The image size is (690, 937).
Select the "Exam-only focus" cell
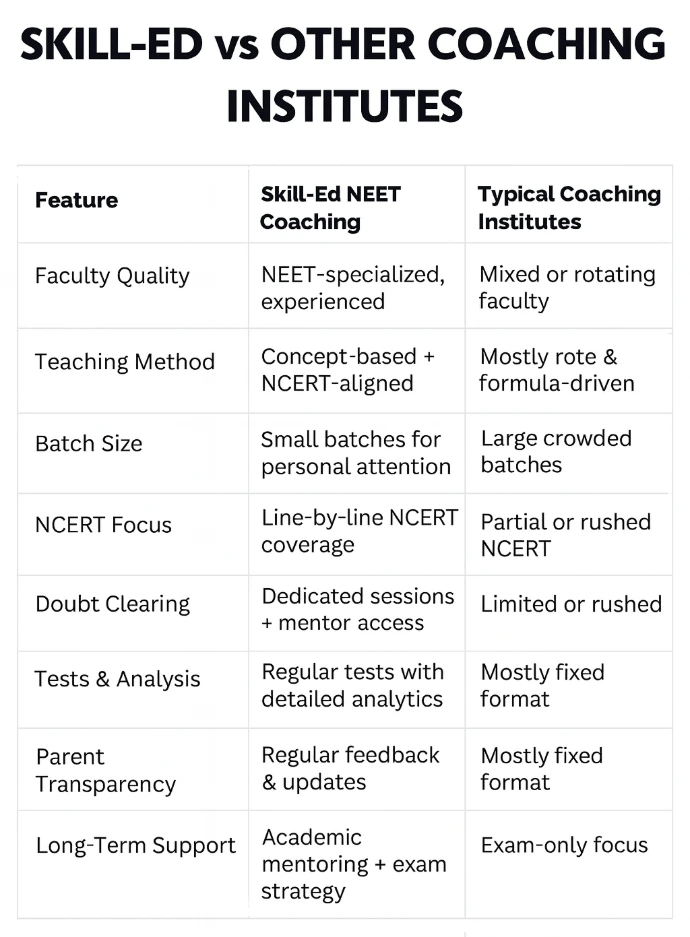564,845
